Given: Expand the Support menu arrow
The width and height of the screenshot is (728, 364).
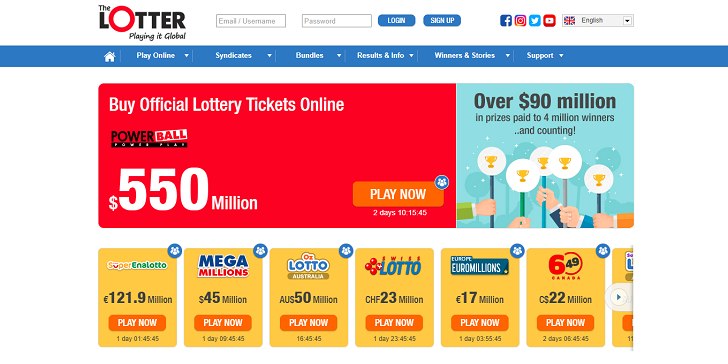Looking at the screenshot, I should coord(561,56).
